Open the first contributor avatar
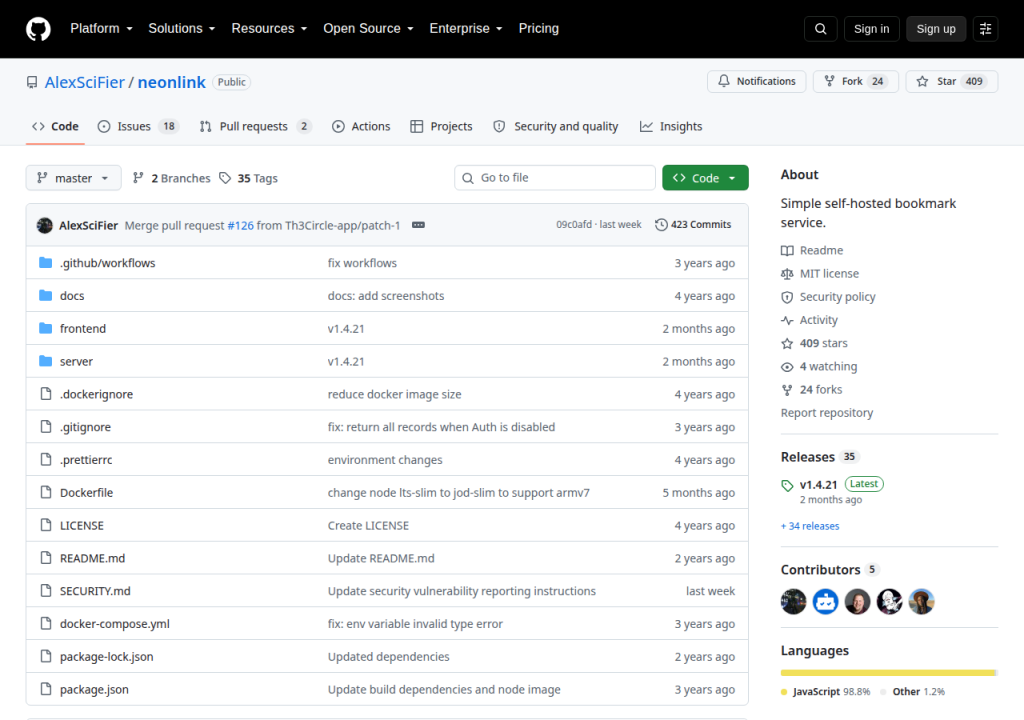Image resolution: width=1024 pixels, height=720 pixels. click(793, 602)
